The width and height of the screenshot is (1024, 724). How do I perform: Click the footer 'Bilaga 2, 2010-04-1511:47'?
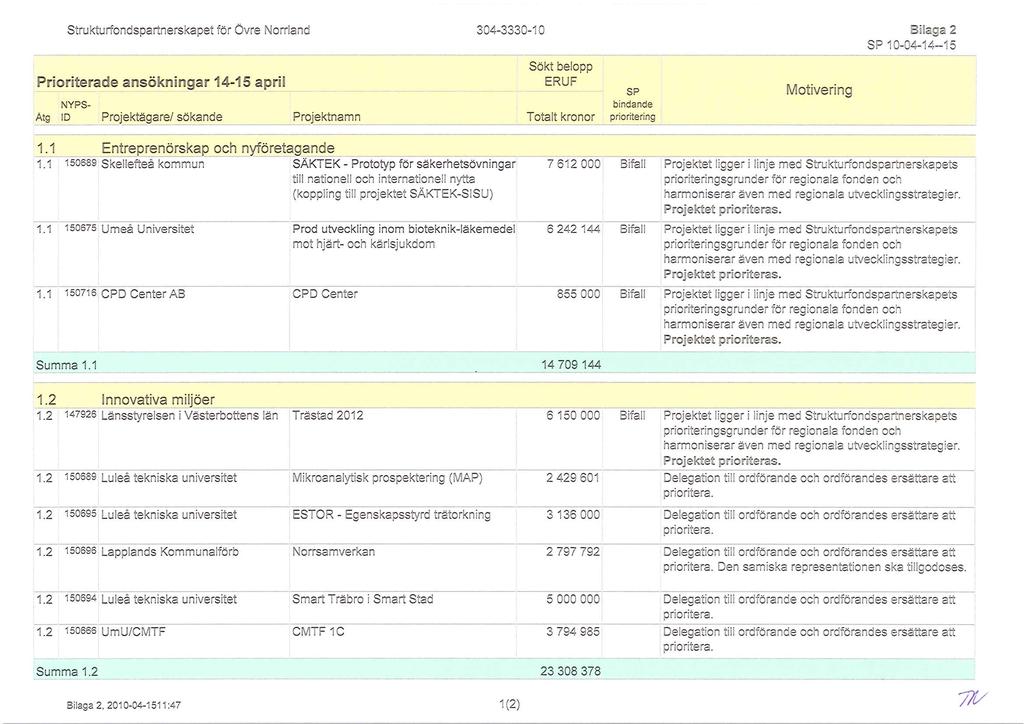[x=123, y=706]
